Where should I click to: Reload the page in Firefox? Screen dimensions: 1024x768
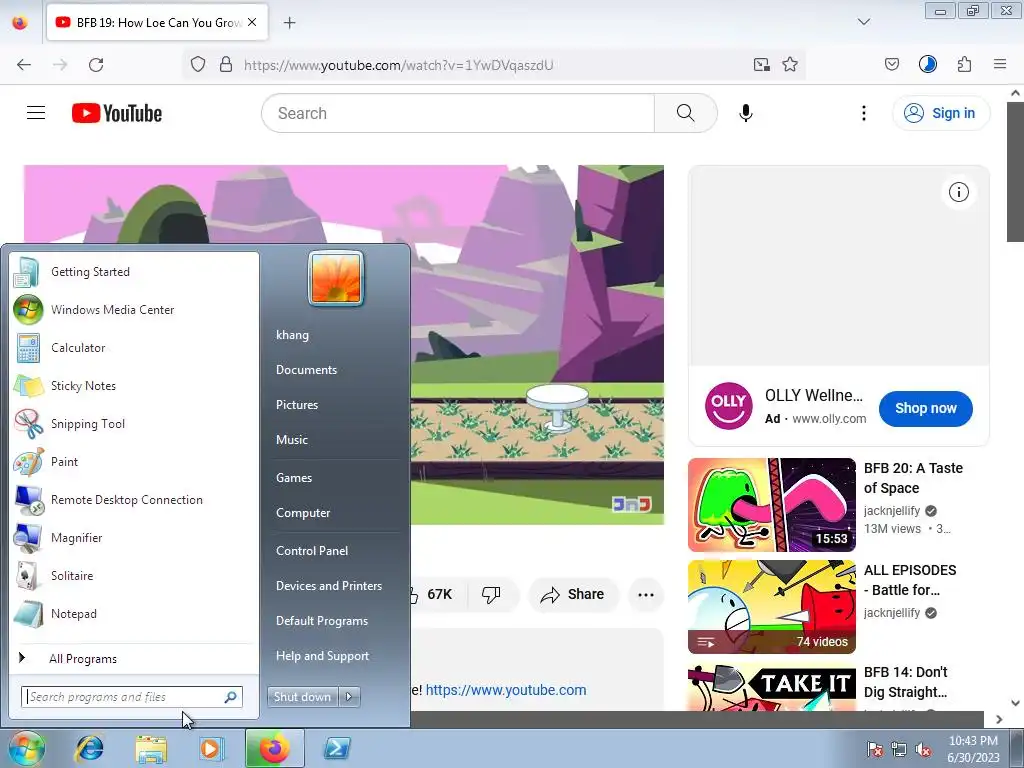[x=96, y=65]
